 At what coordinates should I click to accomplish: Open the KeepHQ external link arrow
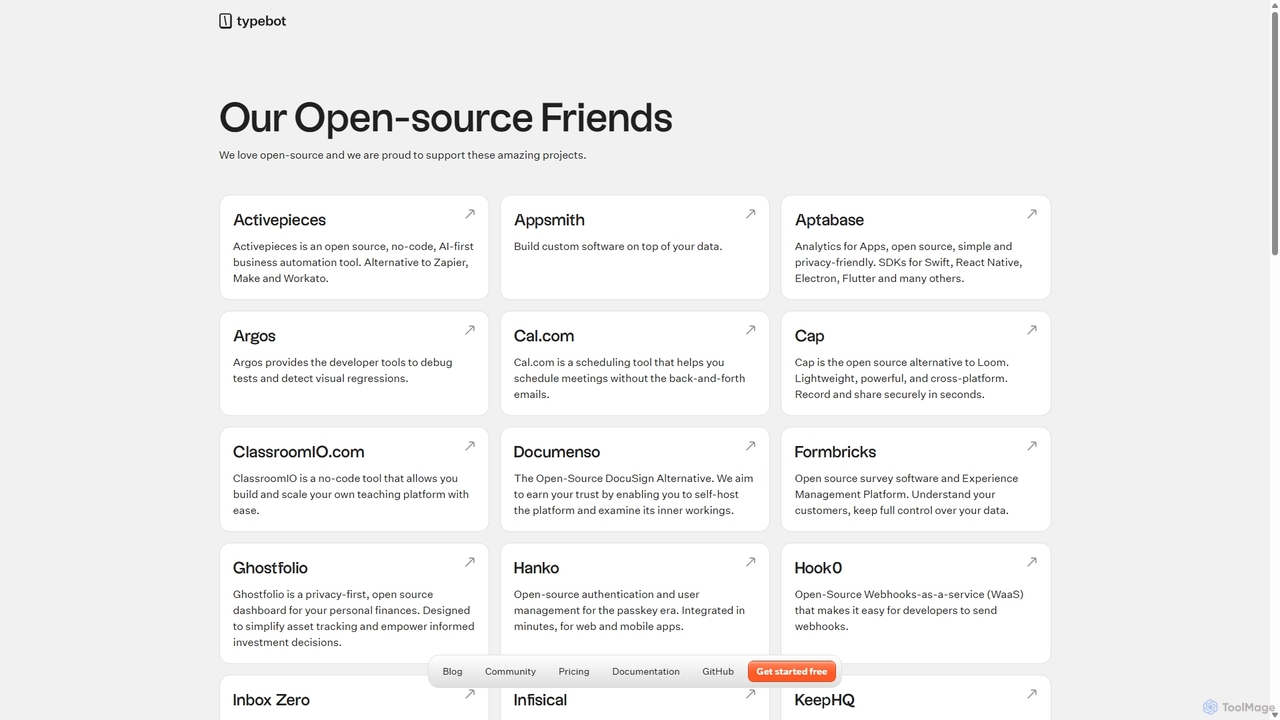pyautogui.click(x=1032, y=694)
